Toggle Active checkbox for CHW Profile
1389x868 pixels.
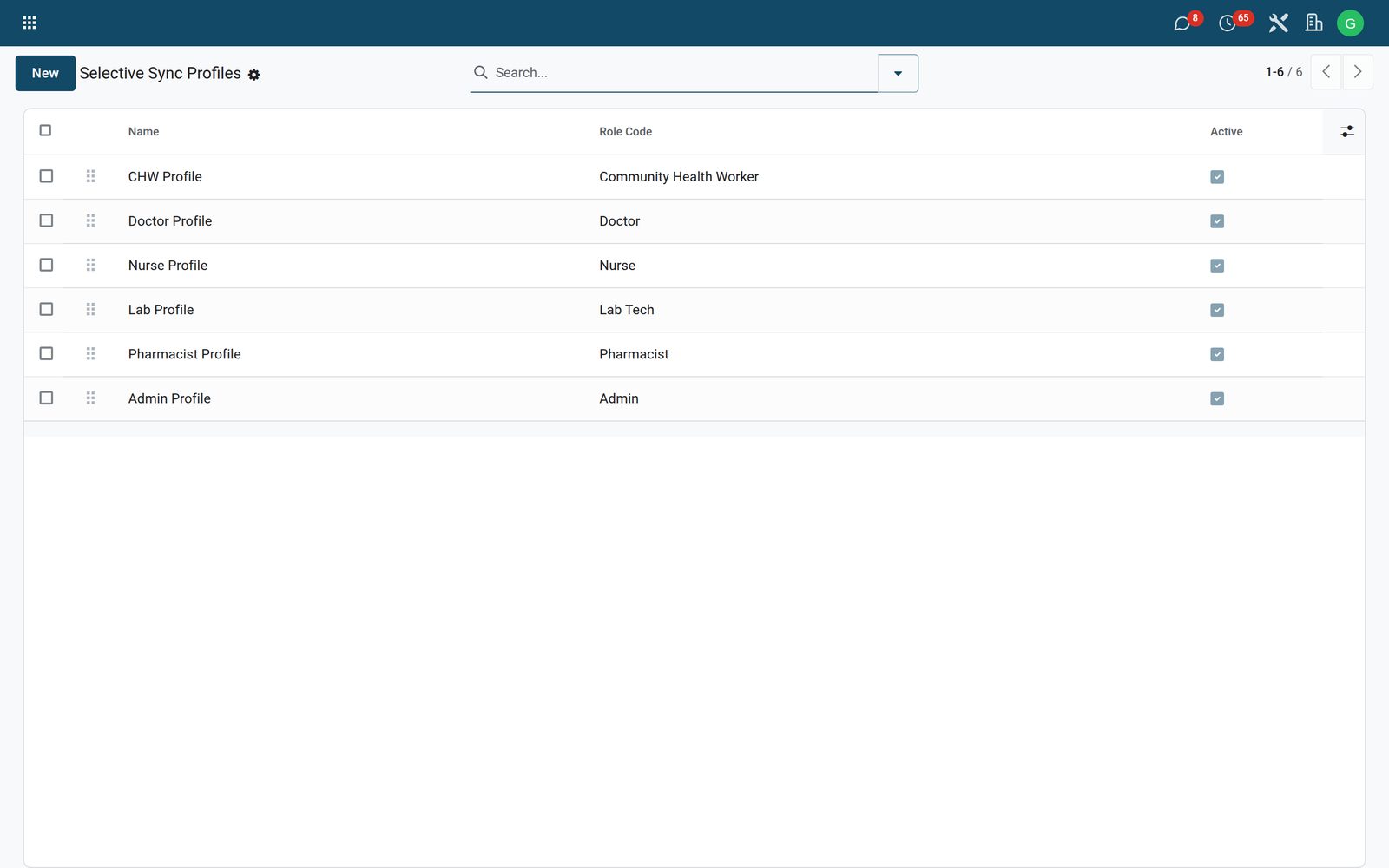click(x=1217, y=177)
